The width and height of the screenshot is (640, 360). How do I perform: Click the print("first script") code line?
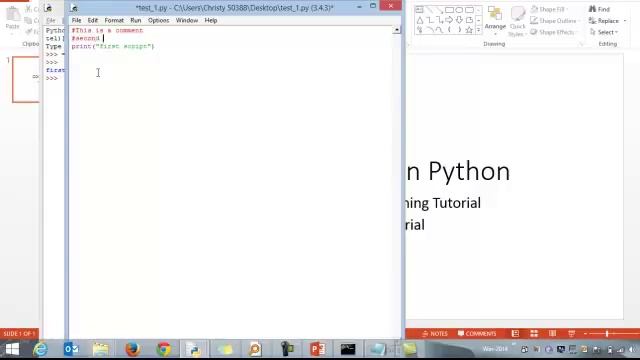tap(113, 46)
